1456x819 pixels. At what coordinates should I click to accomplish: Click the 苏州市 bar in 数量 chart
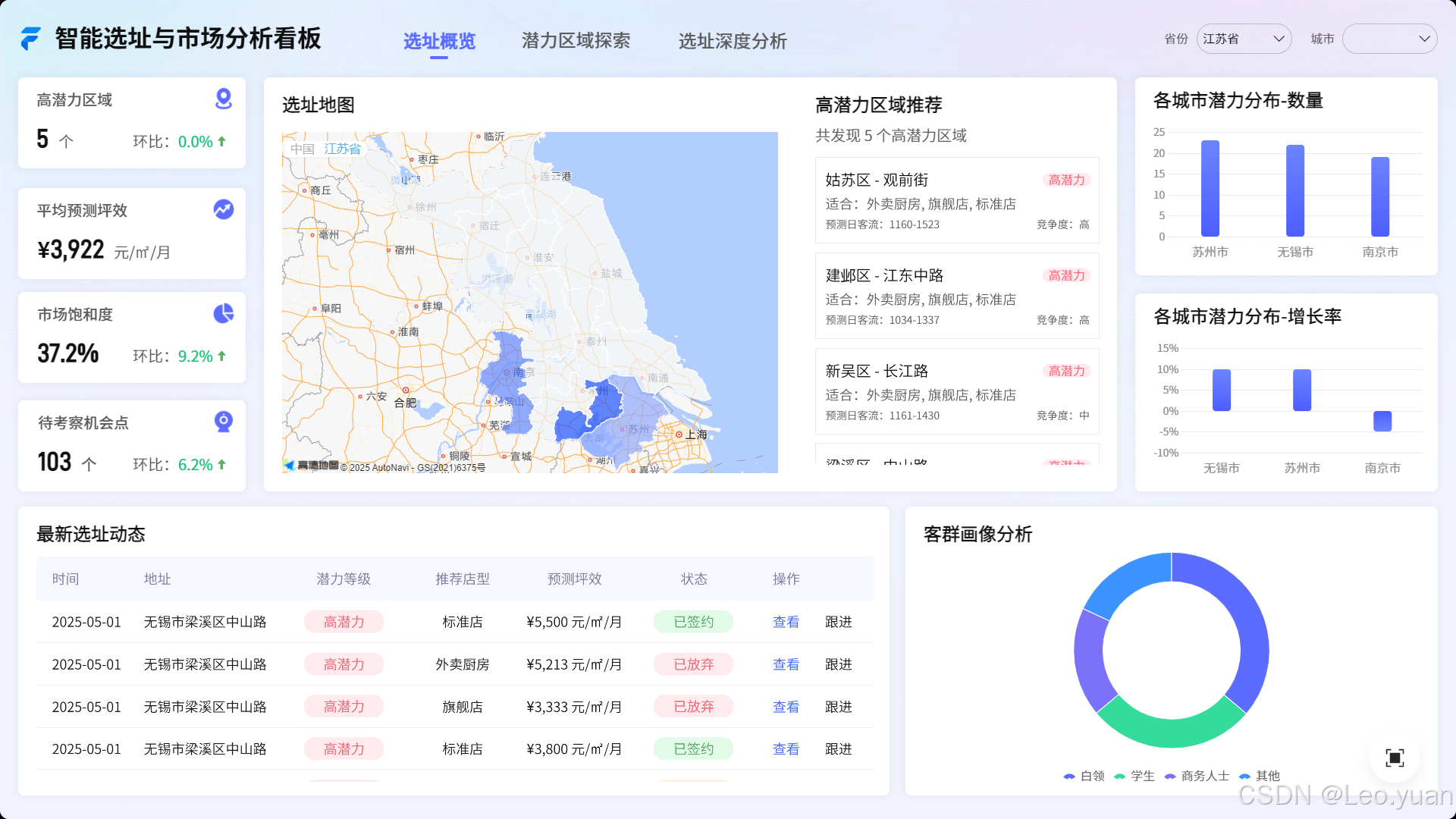(x=1210, y=189)
